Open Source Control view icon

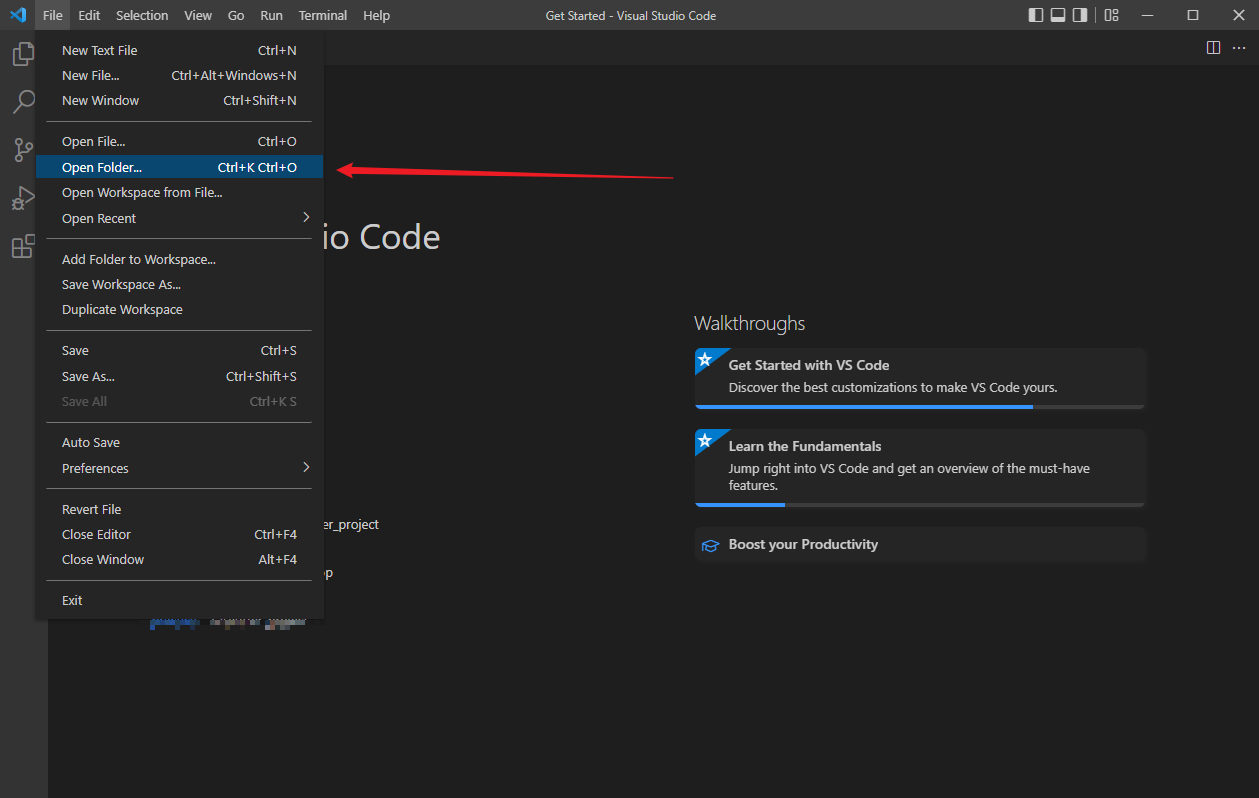tap(23, 150)
